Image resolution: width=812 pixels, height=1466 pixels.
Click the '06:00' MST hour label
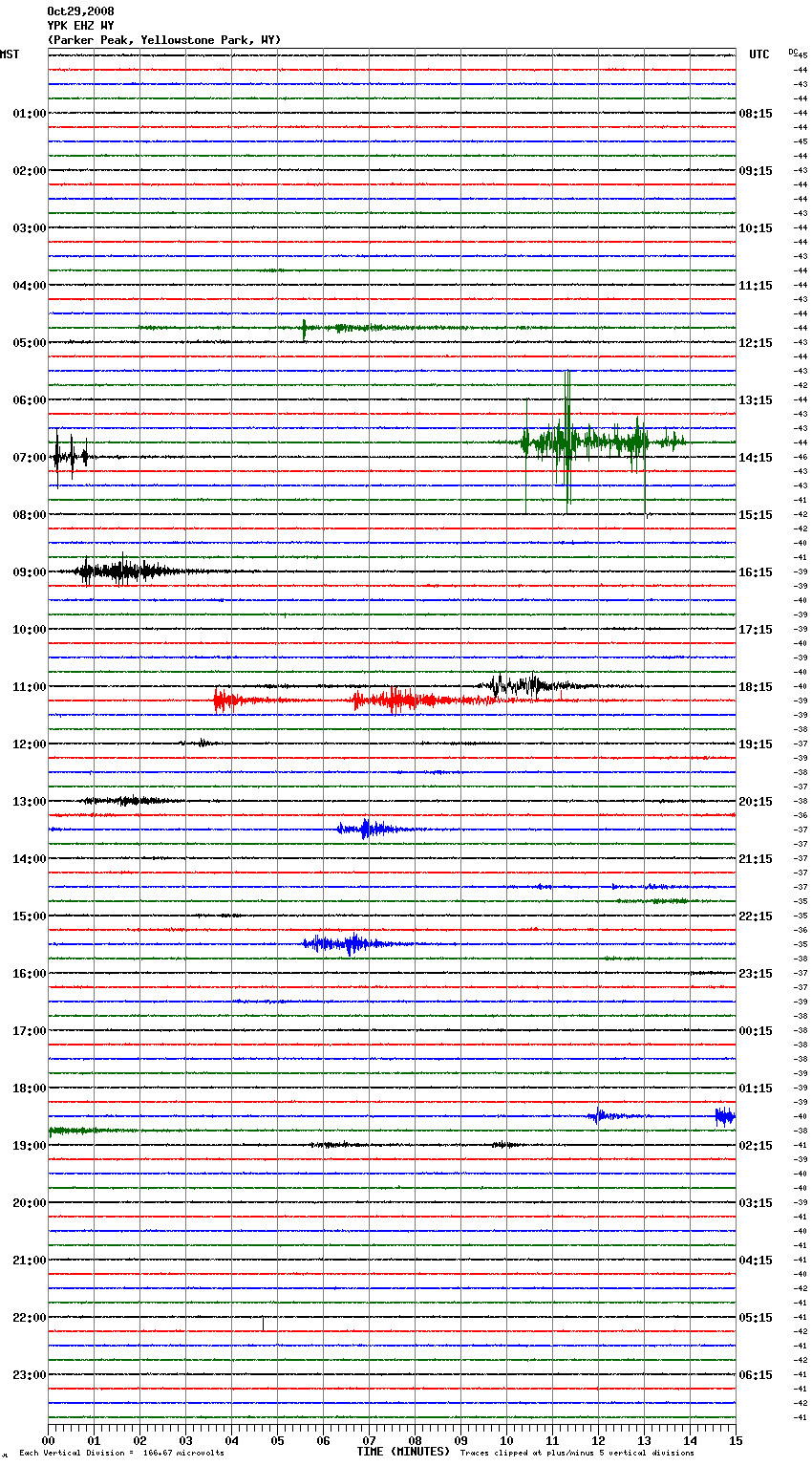tap(30, 400)
